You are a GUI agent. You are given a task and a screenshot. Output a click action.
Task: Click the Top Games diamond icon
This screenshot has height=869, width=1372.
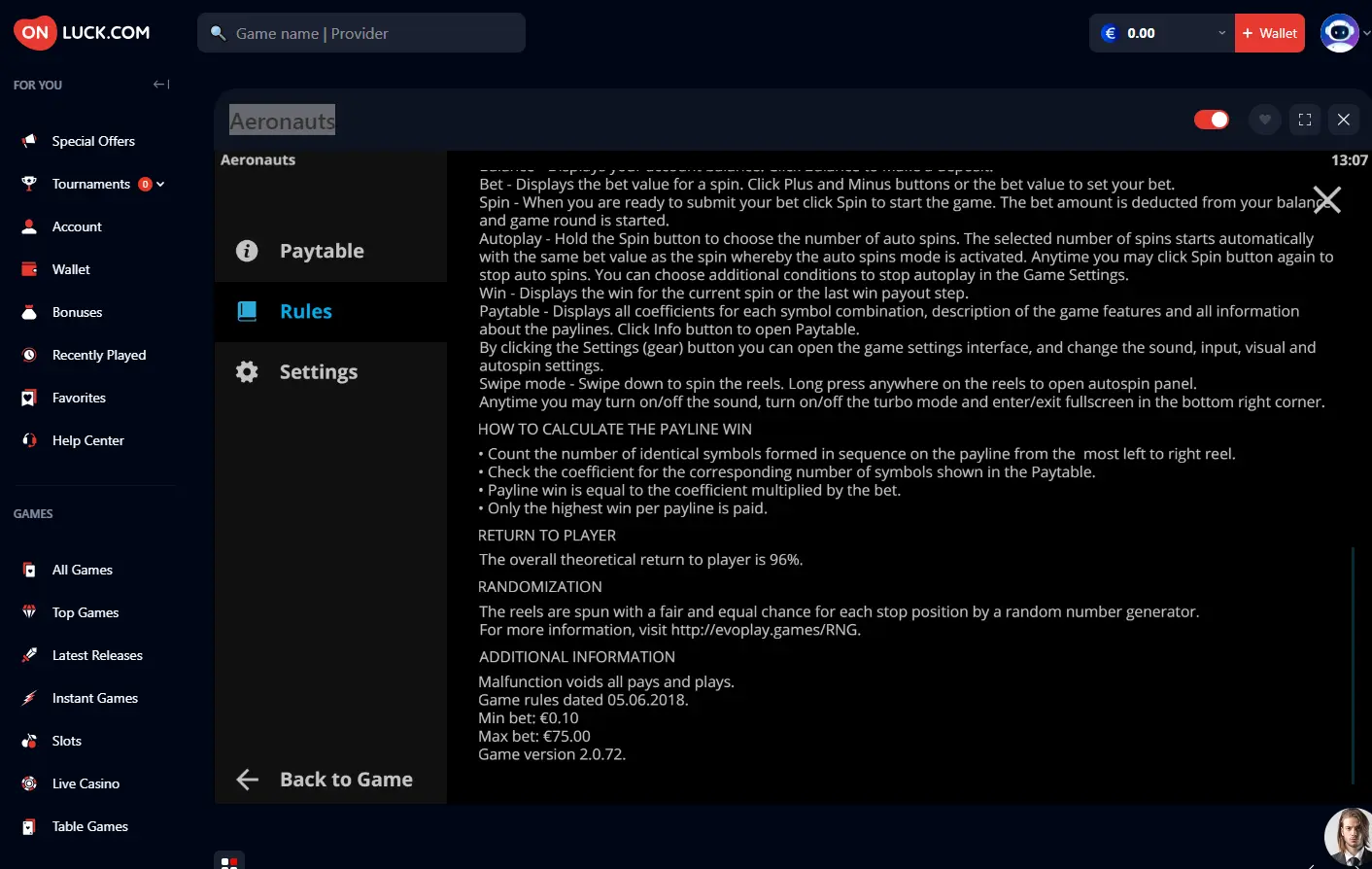29,612
